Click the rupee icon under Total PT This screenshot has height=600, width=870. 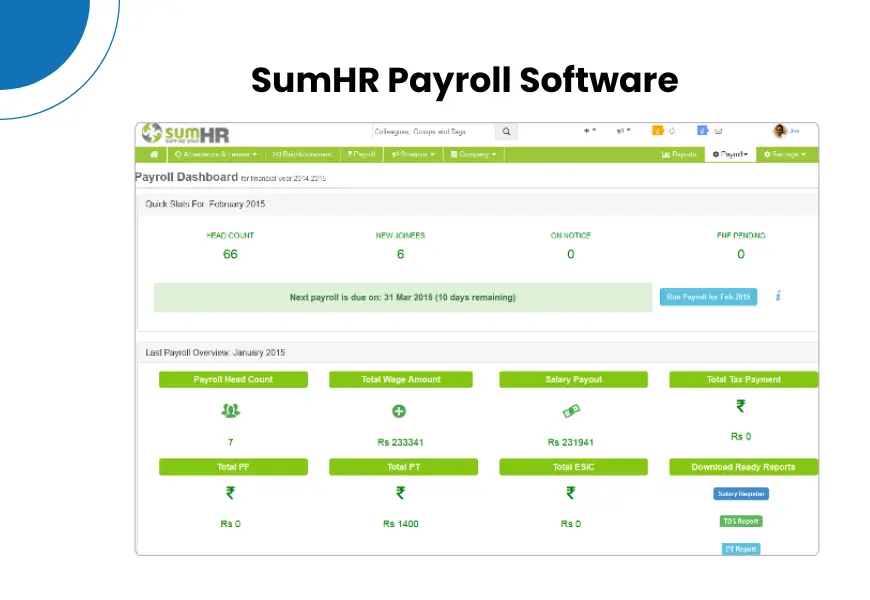[401, 492]
